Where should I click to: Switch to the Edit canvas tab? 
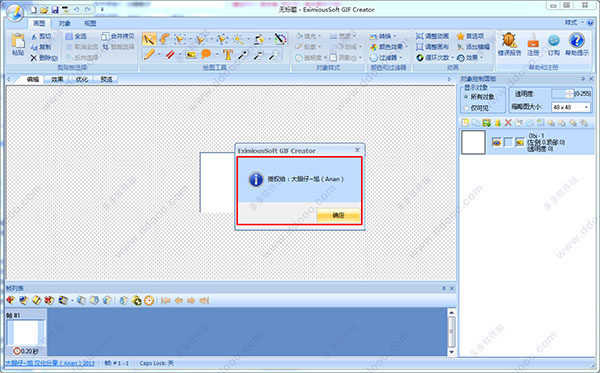[33, 80]
